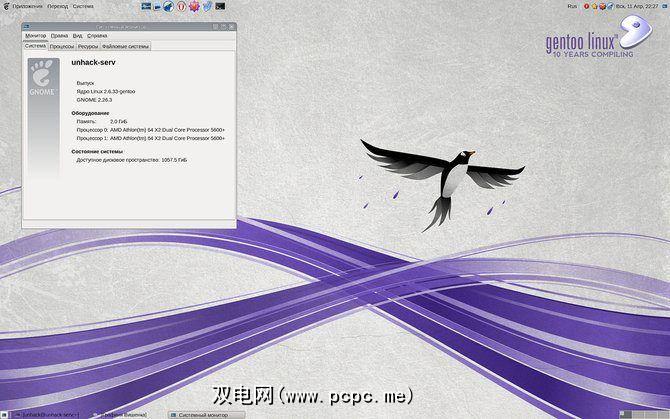This screenshot has height=419, width=670.
Task: Switch to the Ресурсы tab
Action: point(88,46)
